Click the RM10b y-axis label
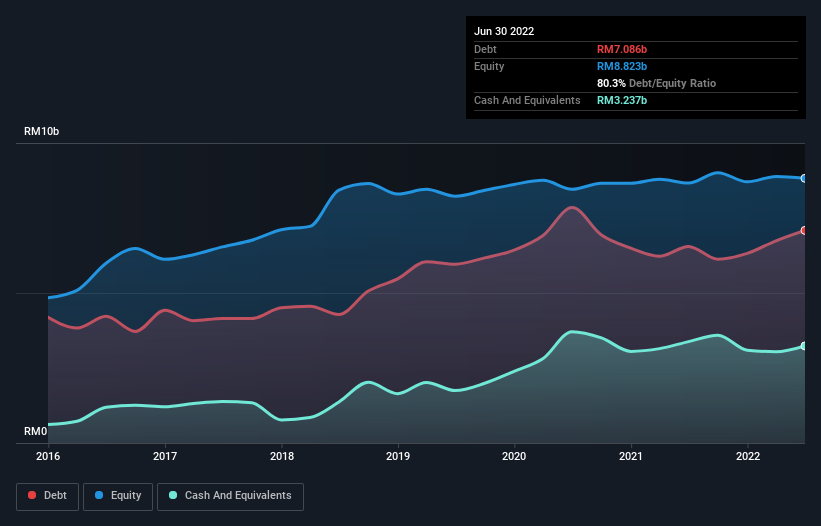This screenshot has width=821, height=526. click(41, 131)
